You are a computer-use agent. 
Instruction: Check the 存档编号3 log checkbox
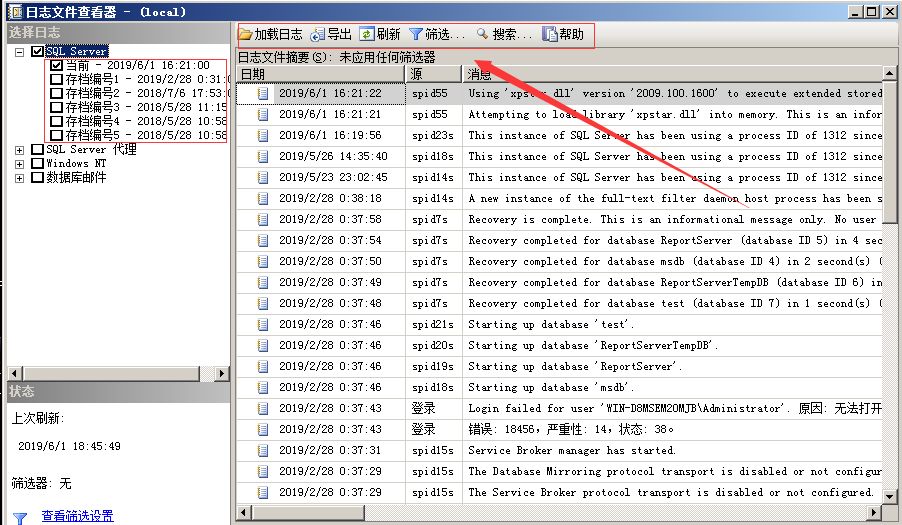pos(57,107)
